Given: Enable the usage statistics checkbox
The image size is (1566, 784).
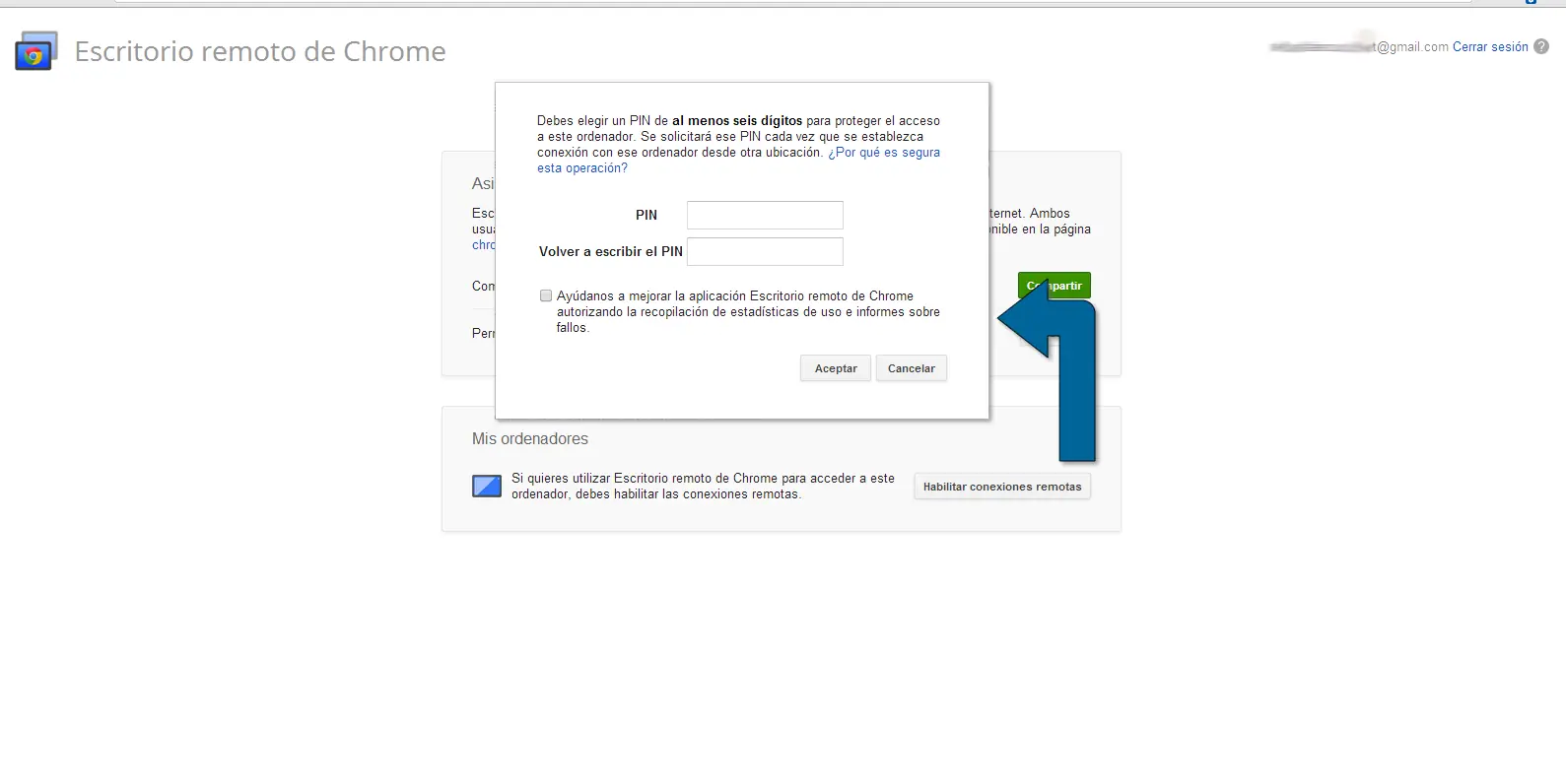Looking at the screenshot, I should 546,295.
